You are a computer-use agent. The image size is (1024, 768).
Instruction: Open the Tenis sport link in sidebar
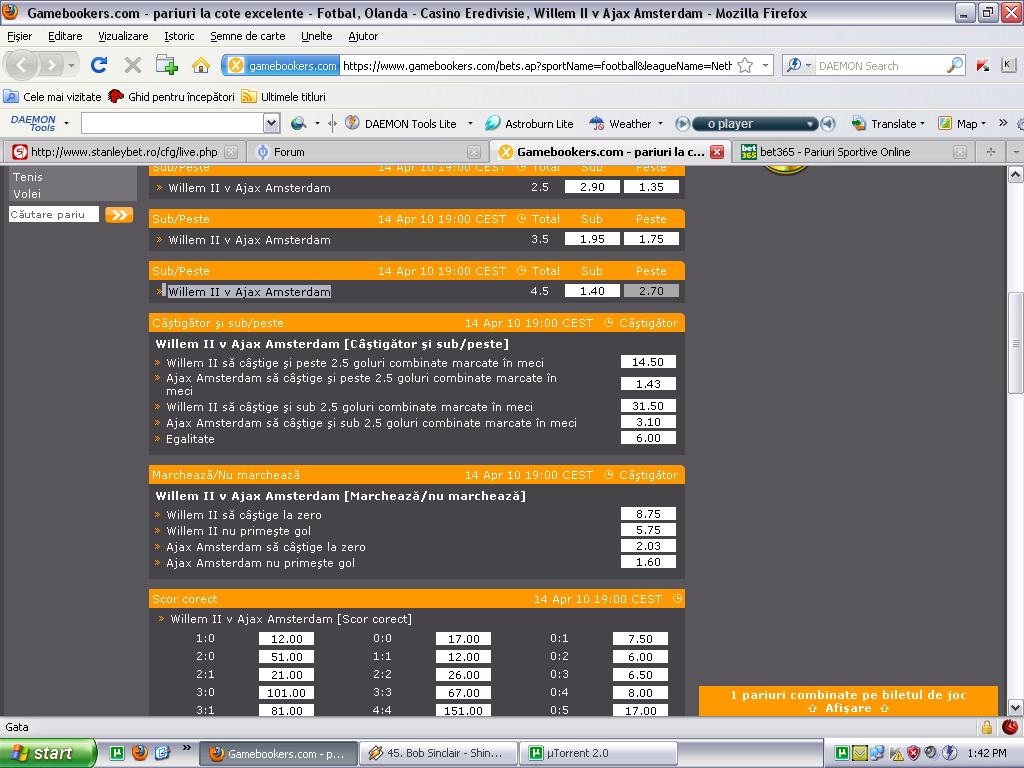click(27, 177)
